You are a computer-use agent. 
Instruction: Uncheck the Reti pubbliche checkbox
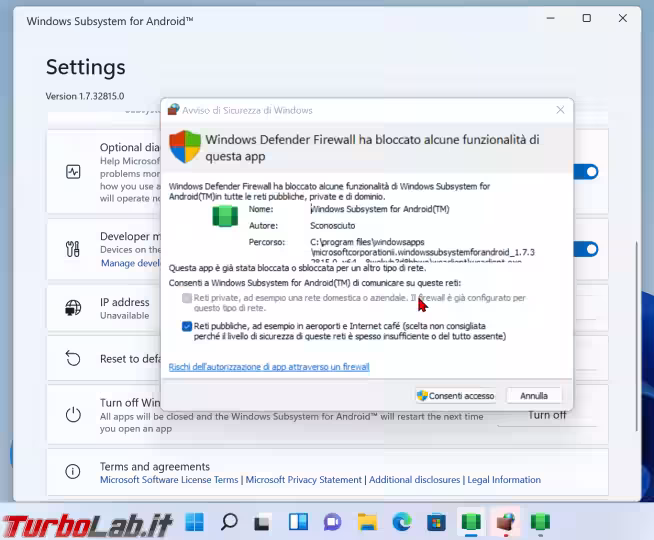tap(187, 326)
